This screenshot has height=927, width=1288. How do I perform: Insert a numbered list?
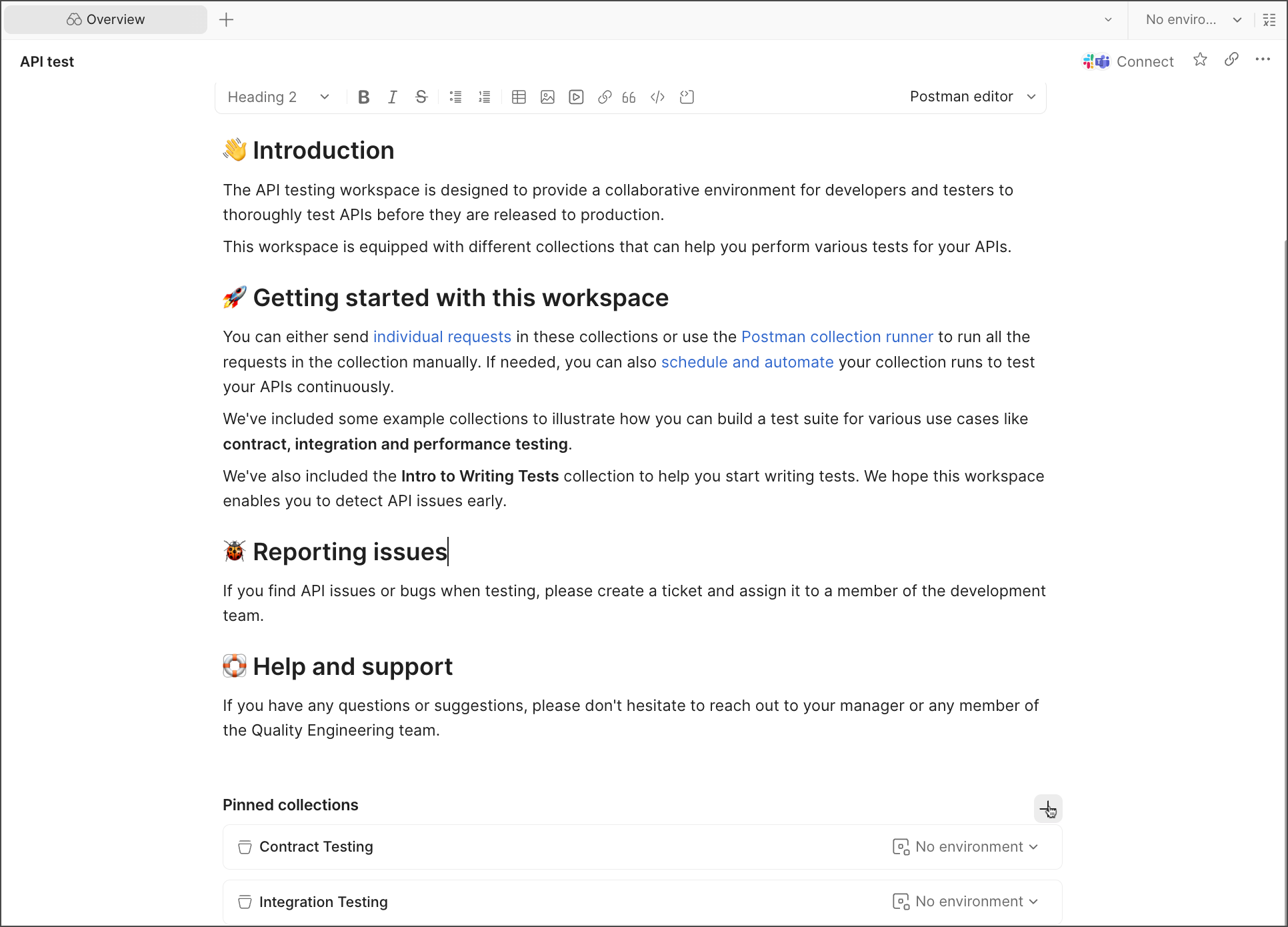tap(485, 97)
